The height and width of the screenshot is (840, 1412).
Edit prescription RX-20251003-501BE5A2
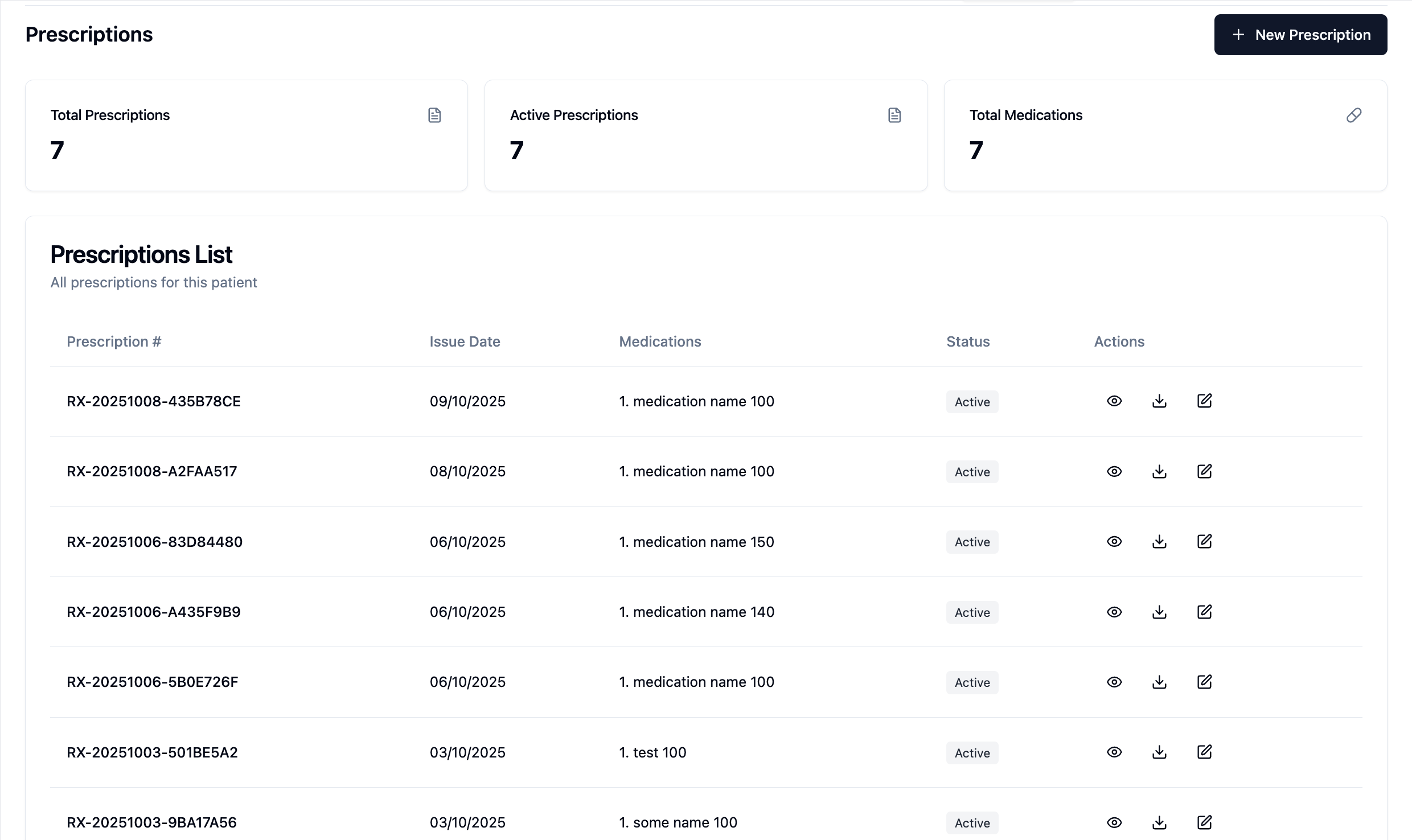(x=1204, y=752)
